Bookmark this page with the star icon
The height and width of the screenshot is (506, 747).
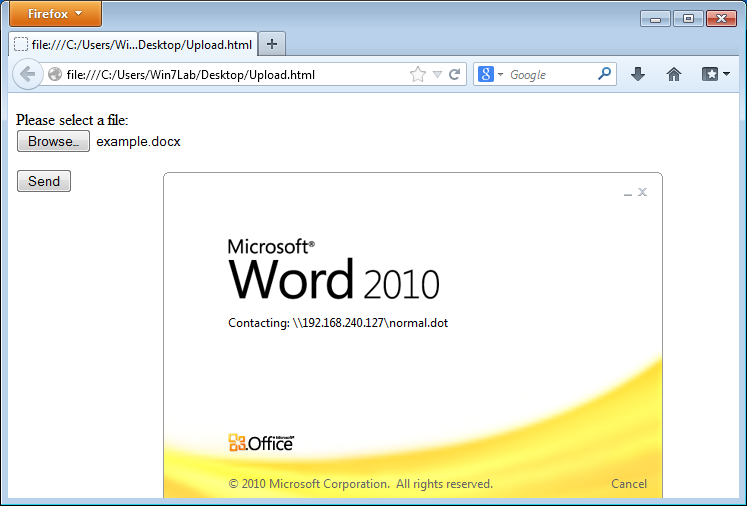[418, 74]
